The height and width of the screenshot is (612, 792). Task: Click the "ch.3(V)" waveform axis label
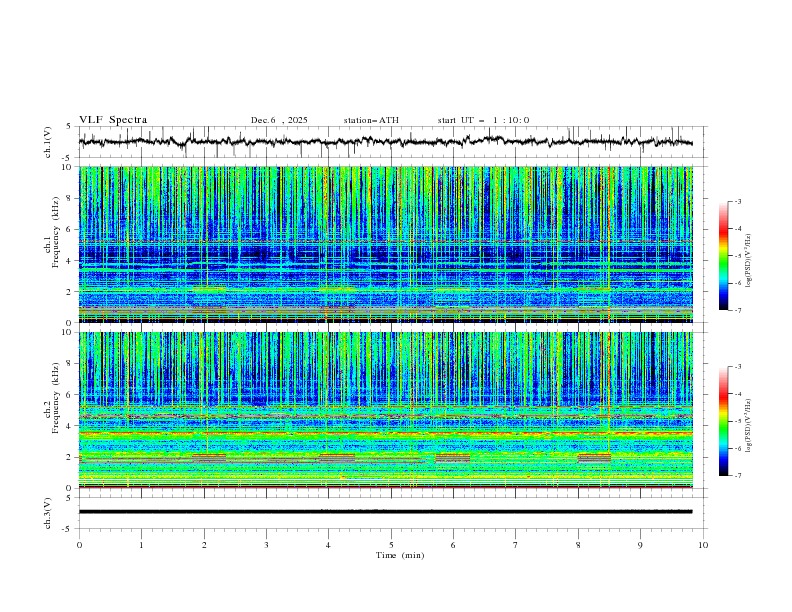pos(47,512)
